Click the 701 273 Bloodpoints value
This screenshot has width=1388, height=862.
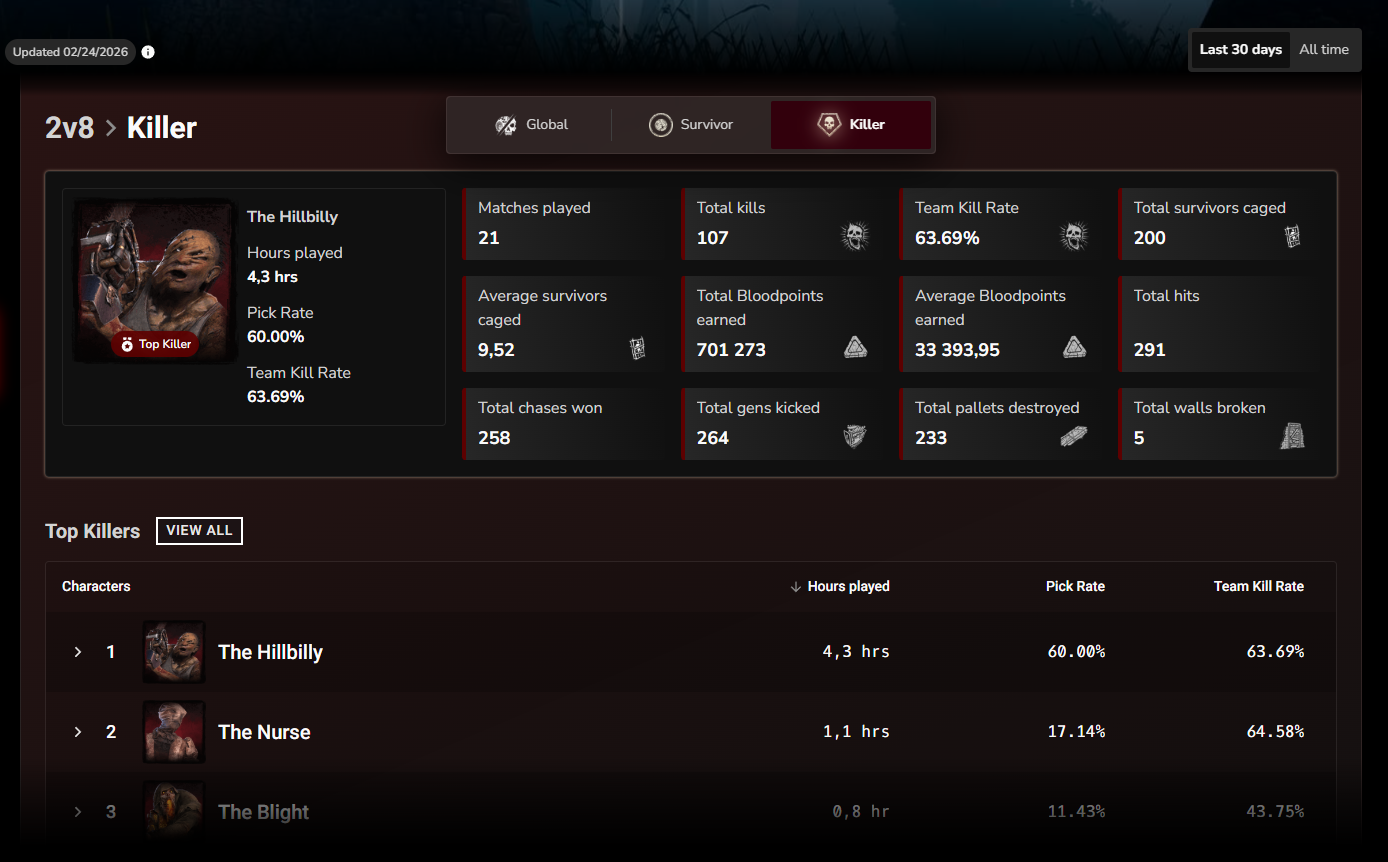click(x=731, y=350)
